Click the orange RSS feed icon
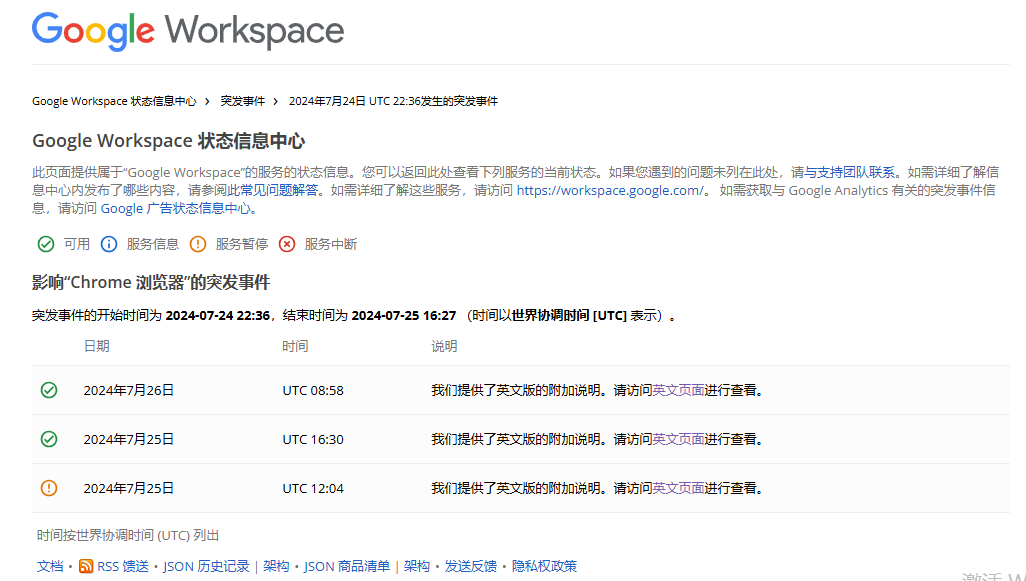The width and height of the screenshot is (1026, 581). click(86, 566)
